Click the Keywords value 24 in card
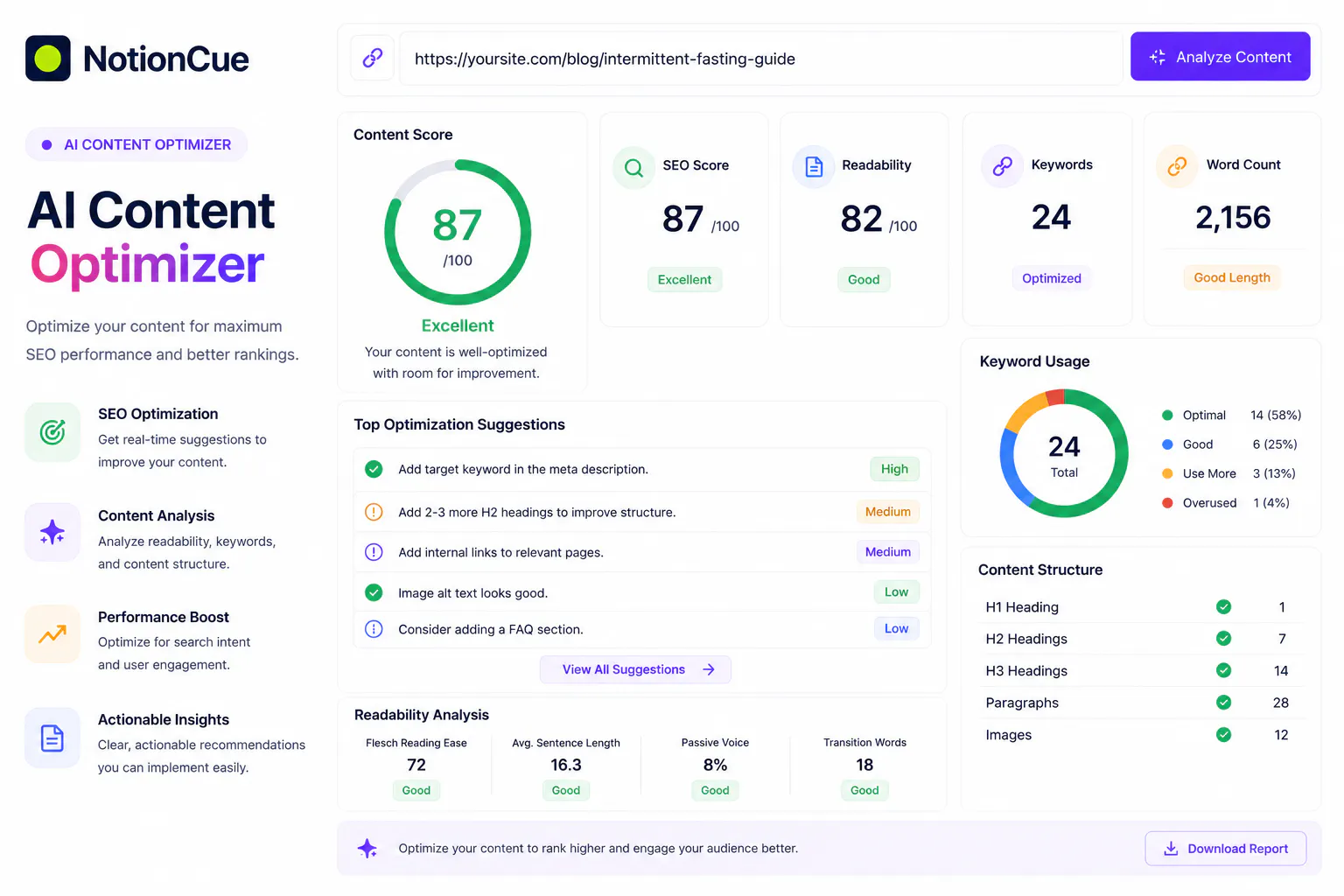1344x896 pixels. click(1051, 217)
